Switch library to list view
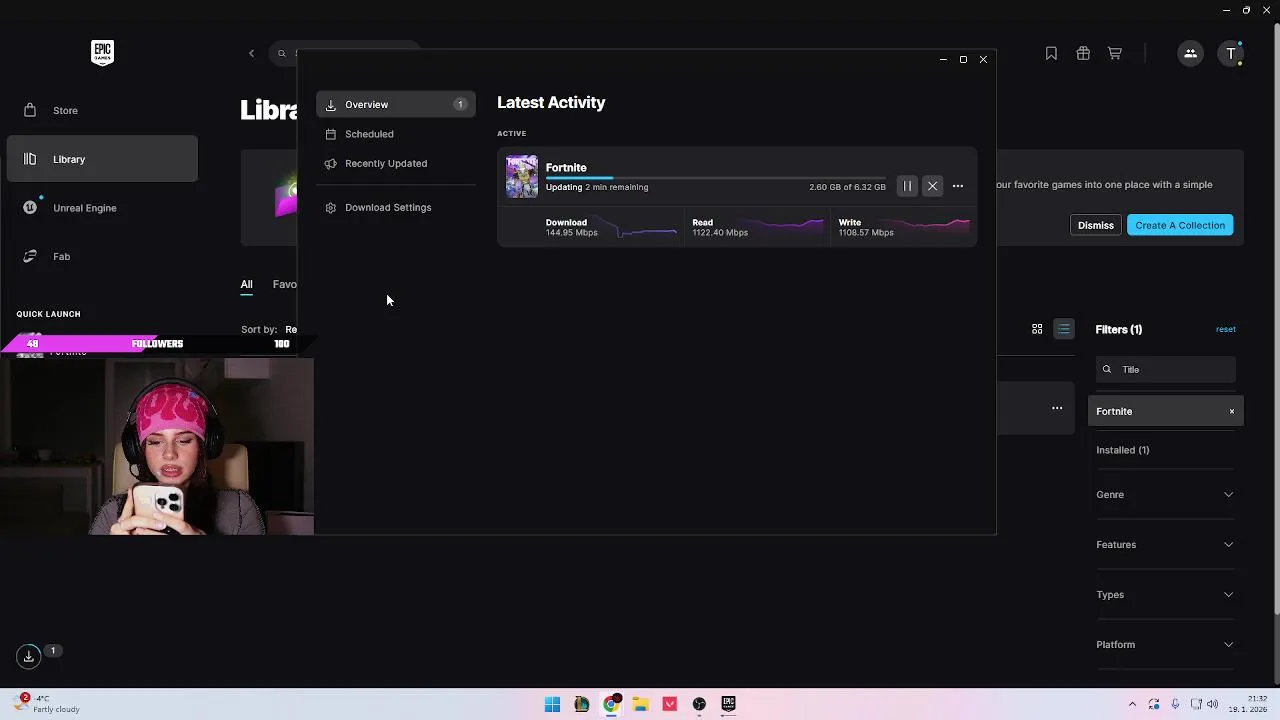Image resolution: width=1280 pixels, height=720 pixels. click(x=1064, y=329)
